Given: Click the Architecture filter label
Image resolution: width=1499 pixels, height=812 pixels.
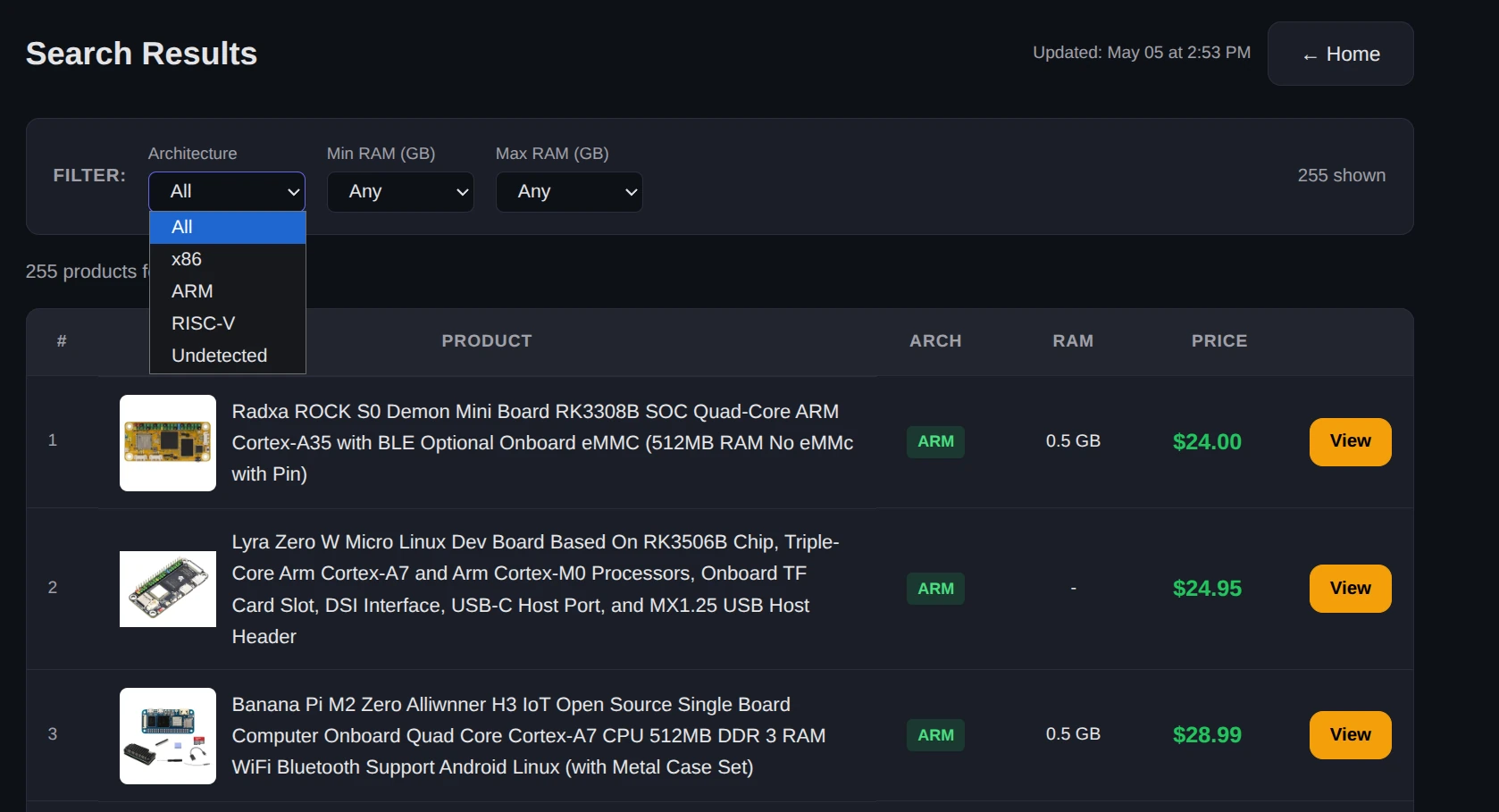Looking at the screenshot, I should [192, 154].
